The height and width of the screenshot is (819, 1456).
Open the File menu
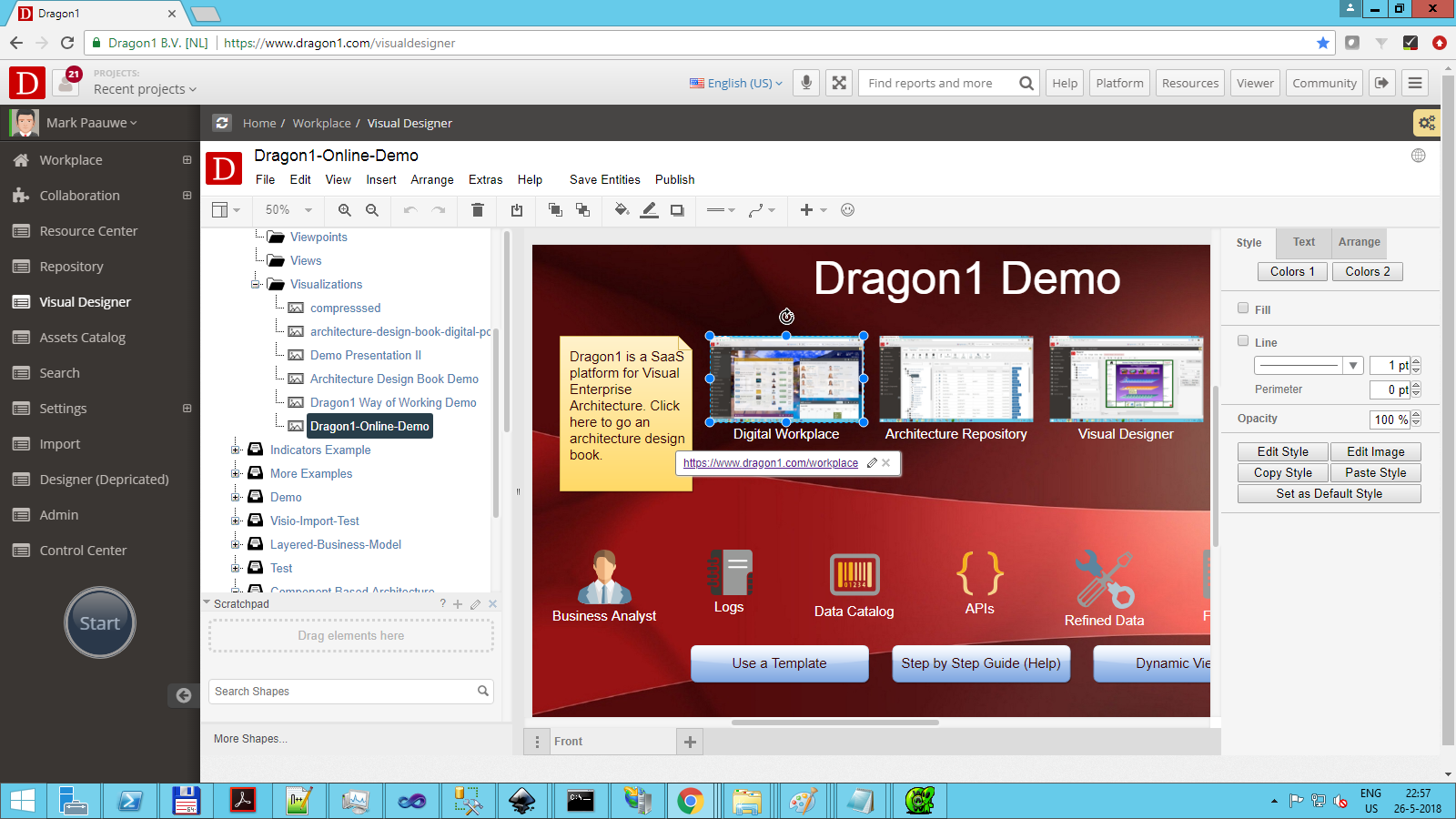coord(265,180)
